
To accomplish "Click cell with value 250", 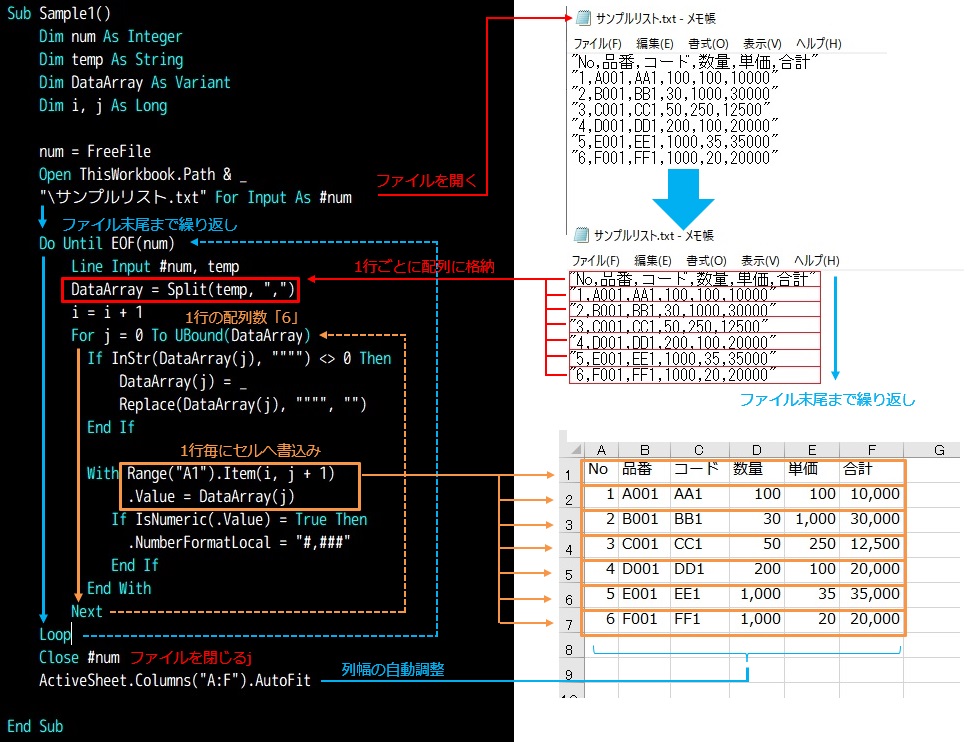I will [x=812, y=544].
